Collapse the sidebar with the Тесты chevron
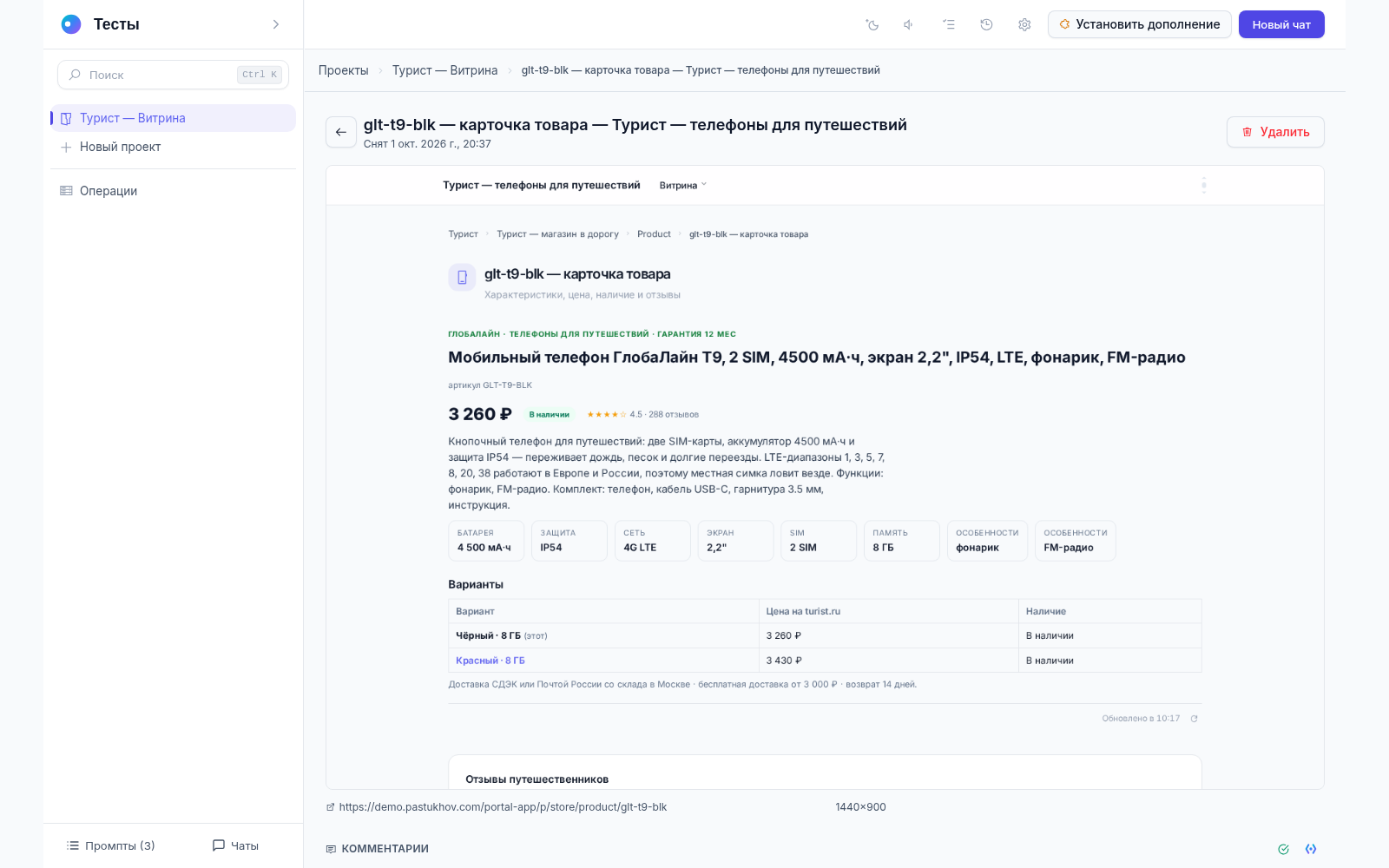 coord(276,24)
